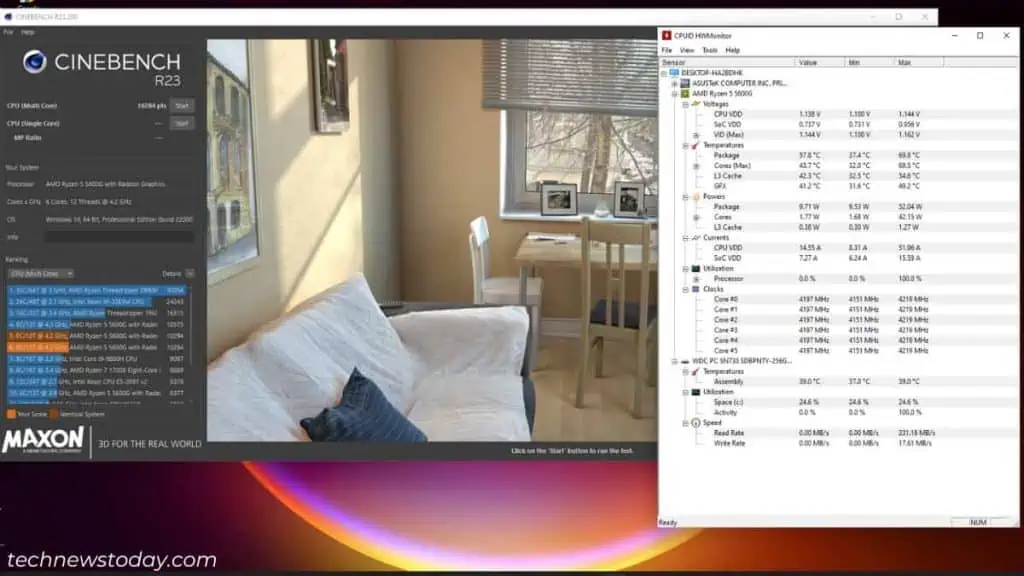Select the Ryzen 5 5600G row scoring 10573
This screenshot has height=576, width=1024.
click(97, 325)
